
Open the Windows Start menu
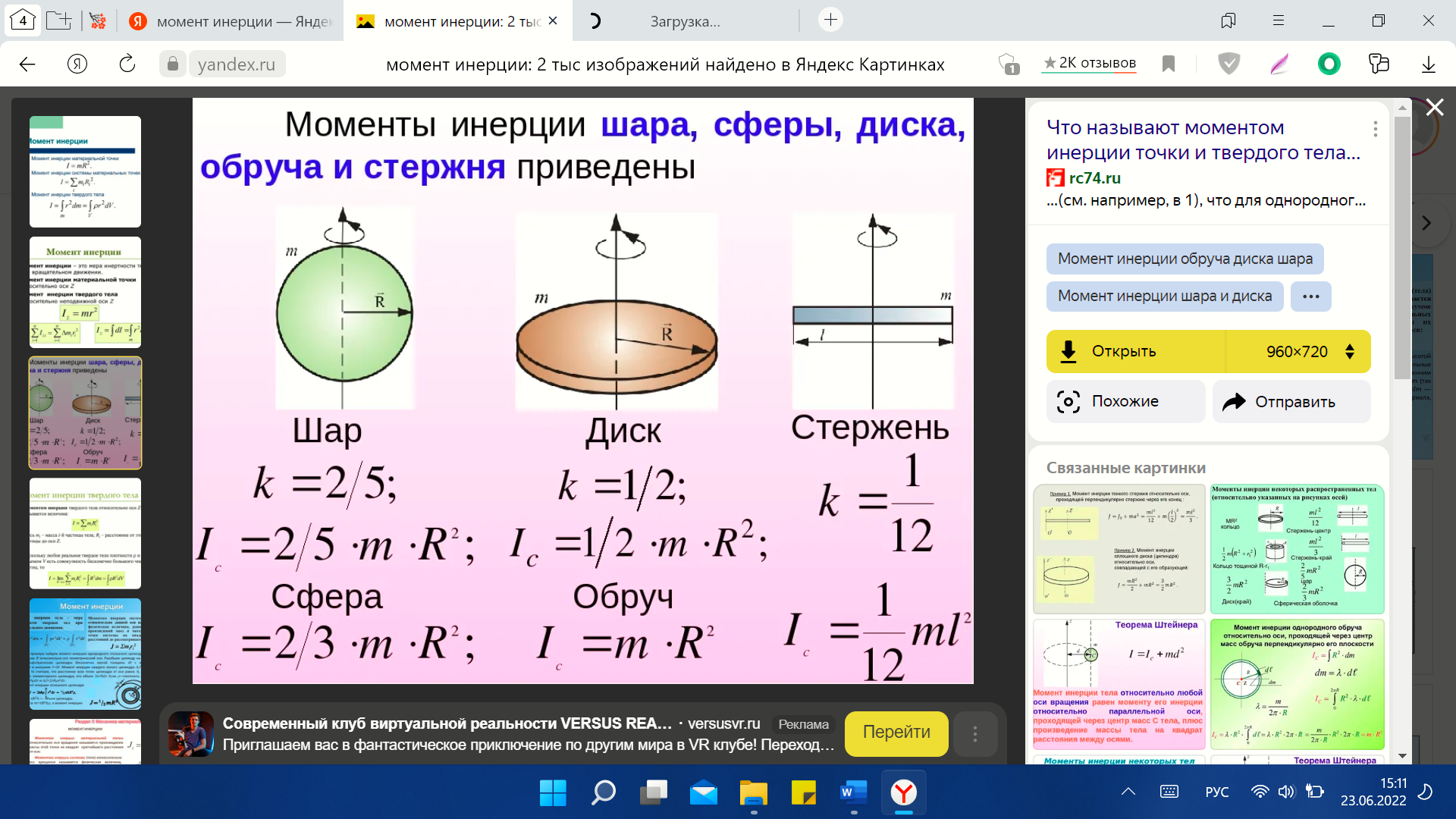click(x=553, y=792)
